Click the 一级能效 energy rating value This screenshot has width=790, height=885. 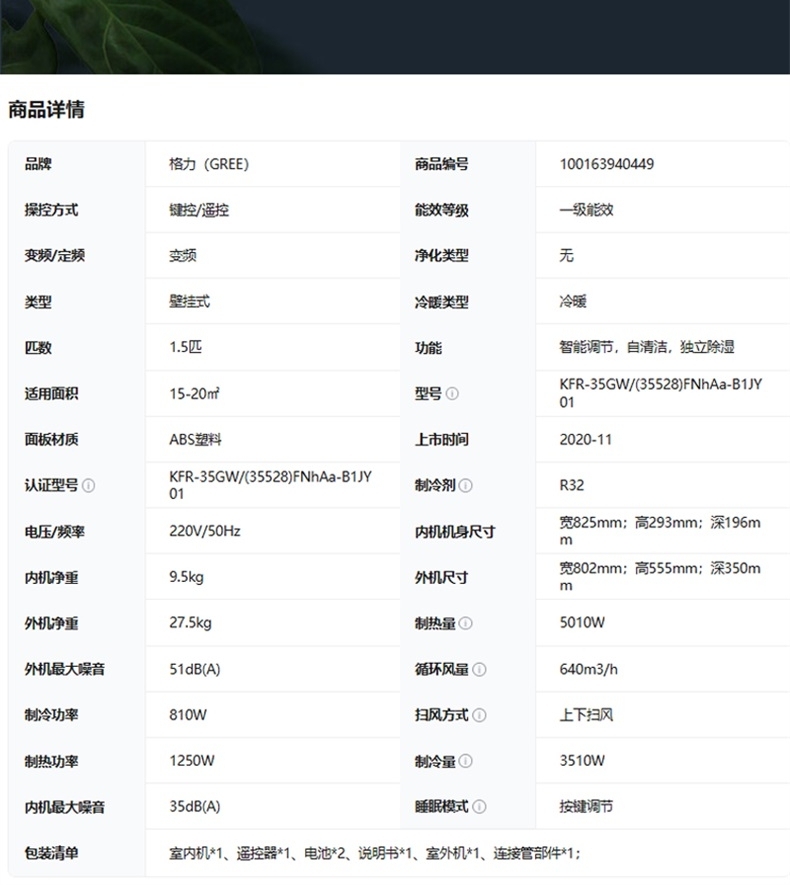click(x=586, y=210)
